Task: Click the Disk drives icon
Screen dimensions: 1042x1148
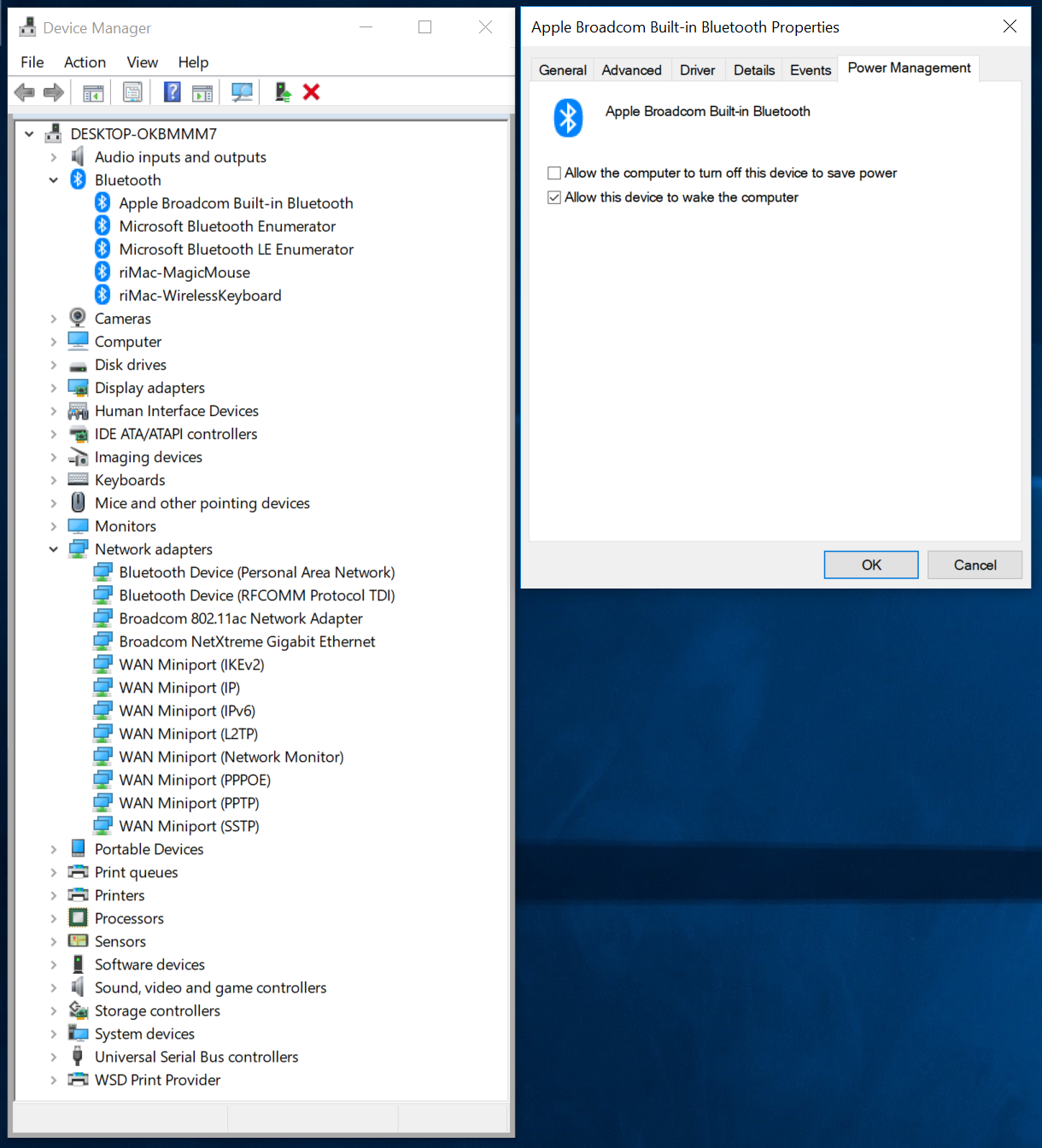Action: [x=78, y=366]
